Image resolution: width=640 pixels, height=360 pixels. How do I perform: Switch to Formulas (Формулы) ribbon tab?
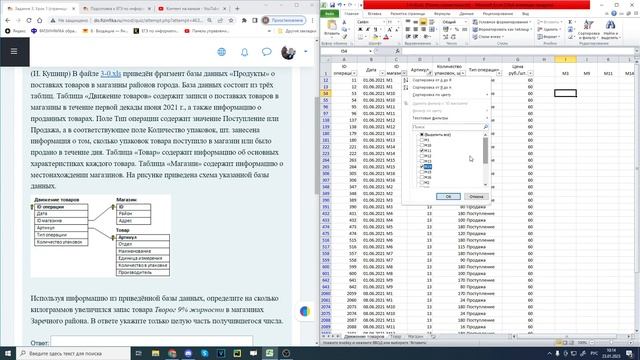pyautogui.click(x=442, y=13)
